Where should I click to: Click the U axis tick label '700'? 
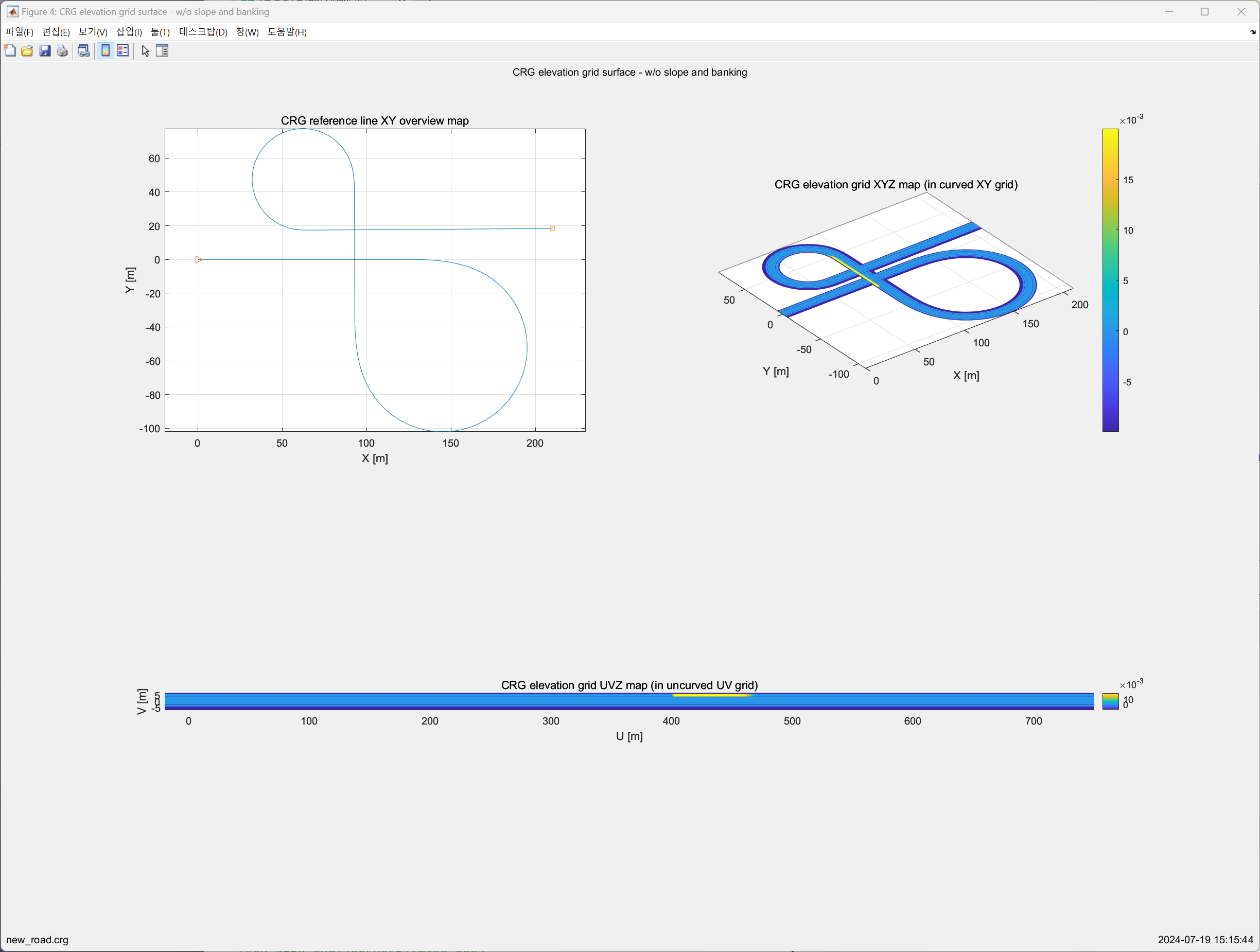(1034, 721)
